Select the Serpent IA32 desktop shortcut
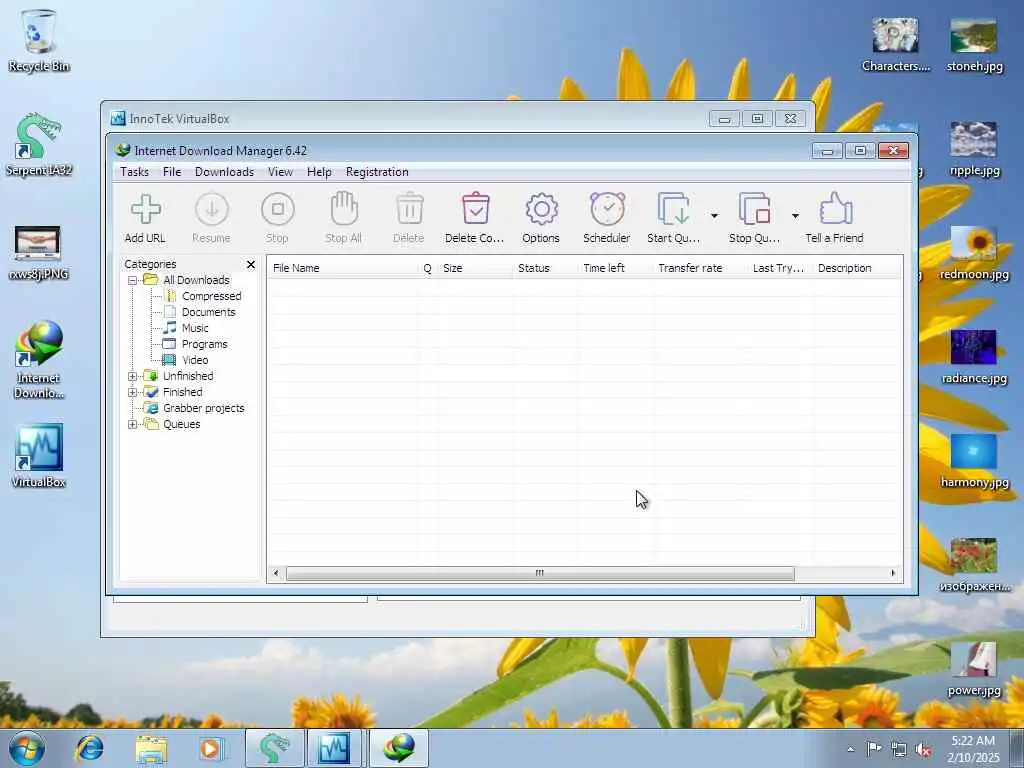The image size is (1024, 768). pyautogui.click(x=39, y=144)
